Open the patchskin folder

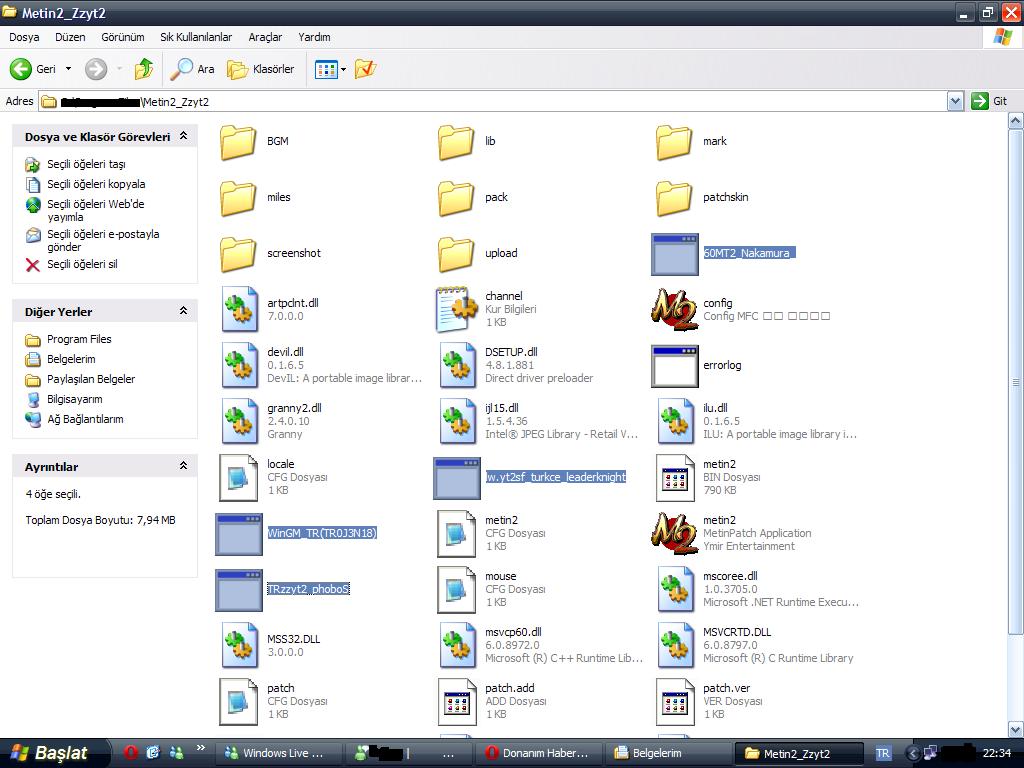pos(674,198)
